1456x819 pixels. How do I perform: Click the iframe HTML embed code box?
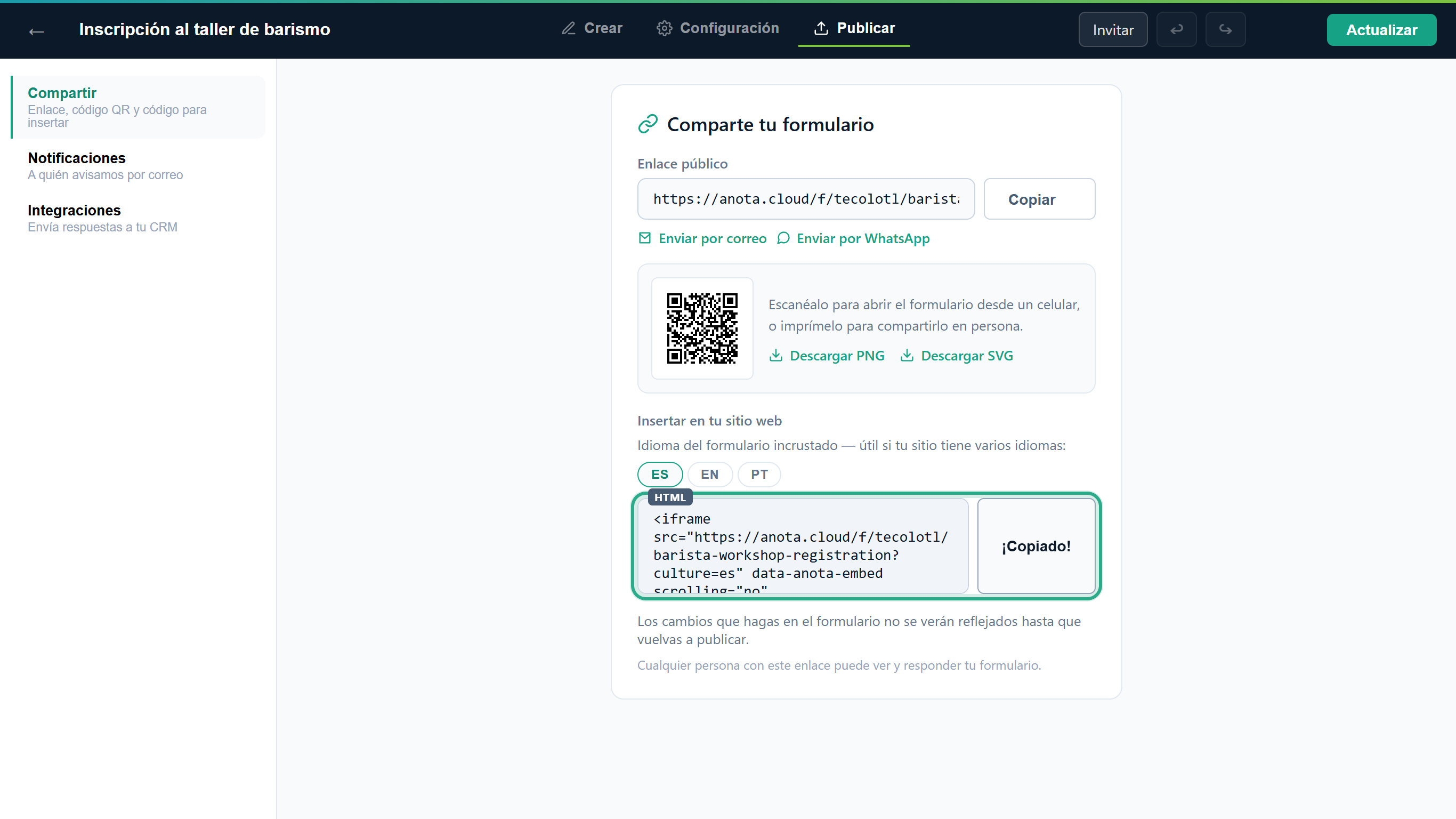(803, 547)
